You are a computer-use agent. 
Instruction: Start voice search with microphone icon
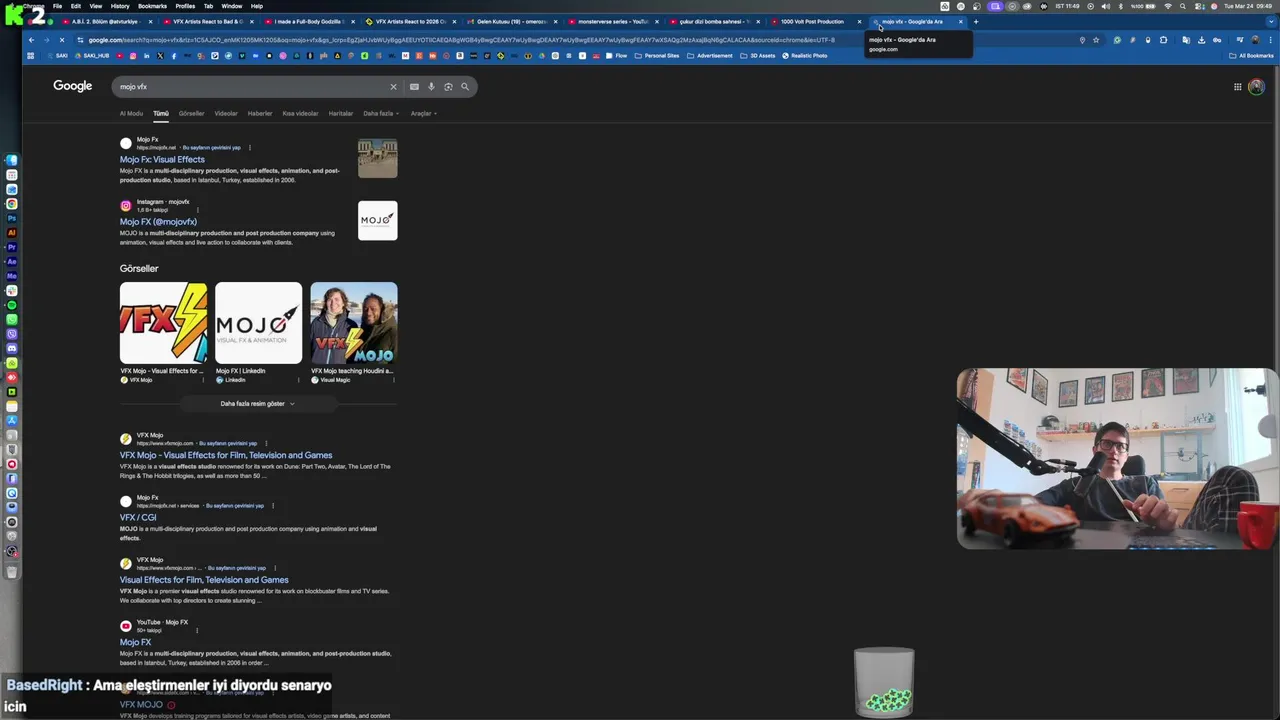click(431, 87)
